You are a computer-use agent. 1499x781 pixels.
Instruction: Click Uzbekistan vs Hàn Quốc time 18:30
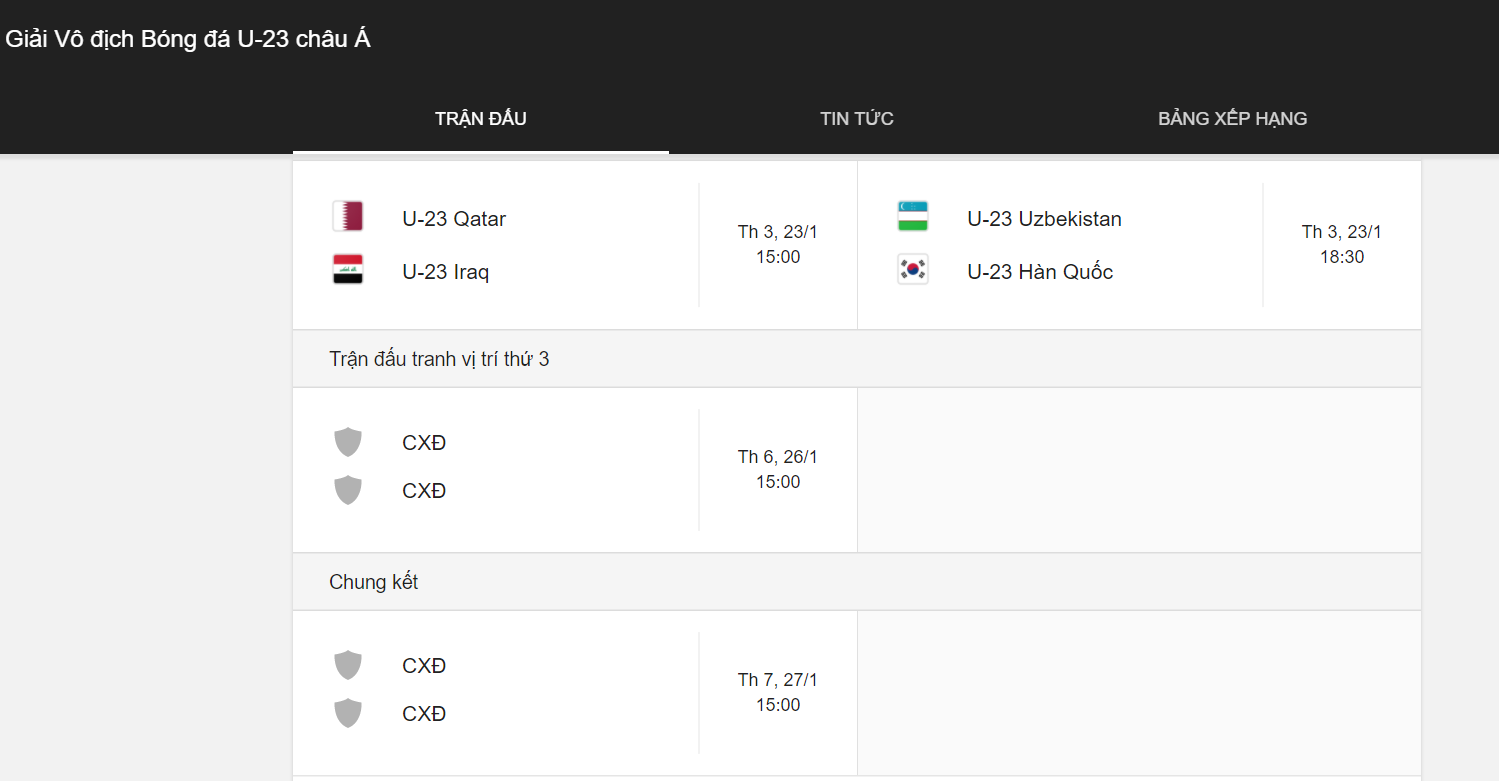pyautogui.click(x=1342, y=257)
